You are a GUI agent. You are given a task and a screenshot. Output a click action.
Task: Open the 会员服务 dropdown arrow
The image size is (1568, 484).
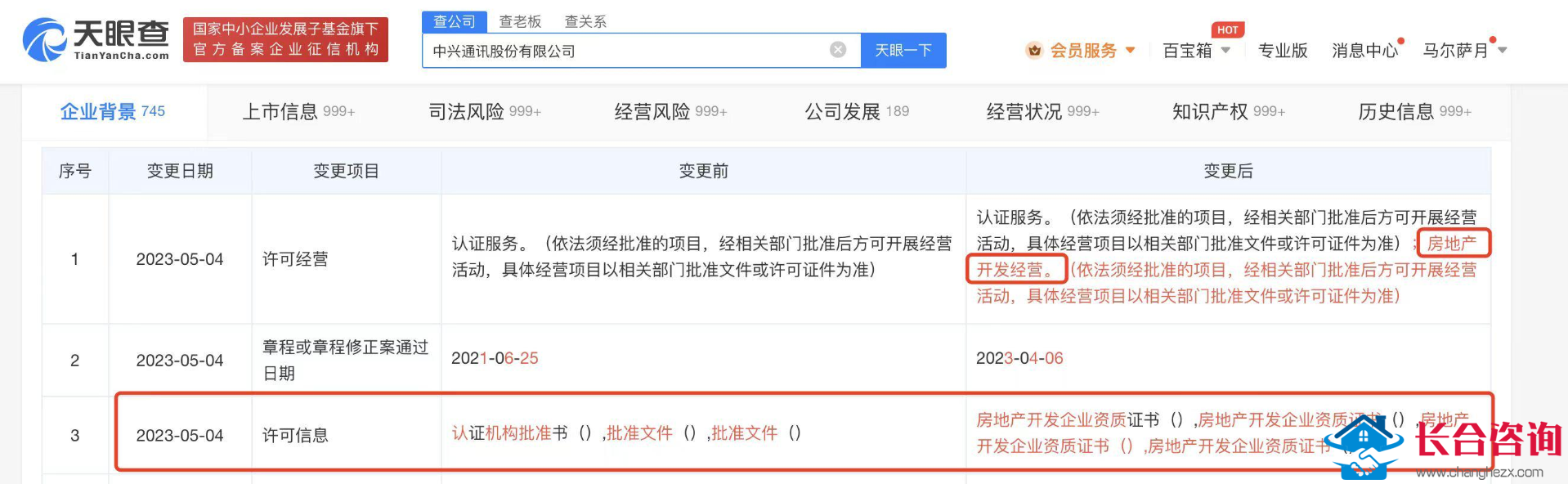tap(1130, 51)
